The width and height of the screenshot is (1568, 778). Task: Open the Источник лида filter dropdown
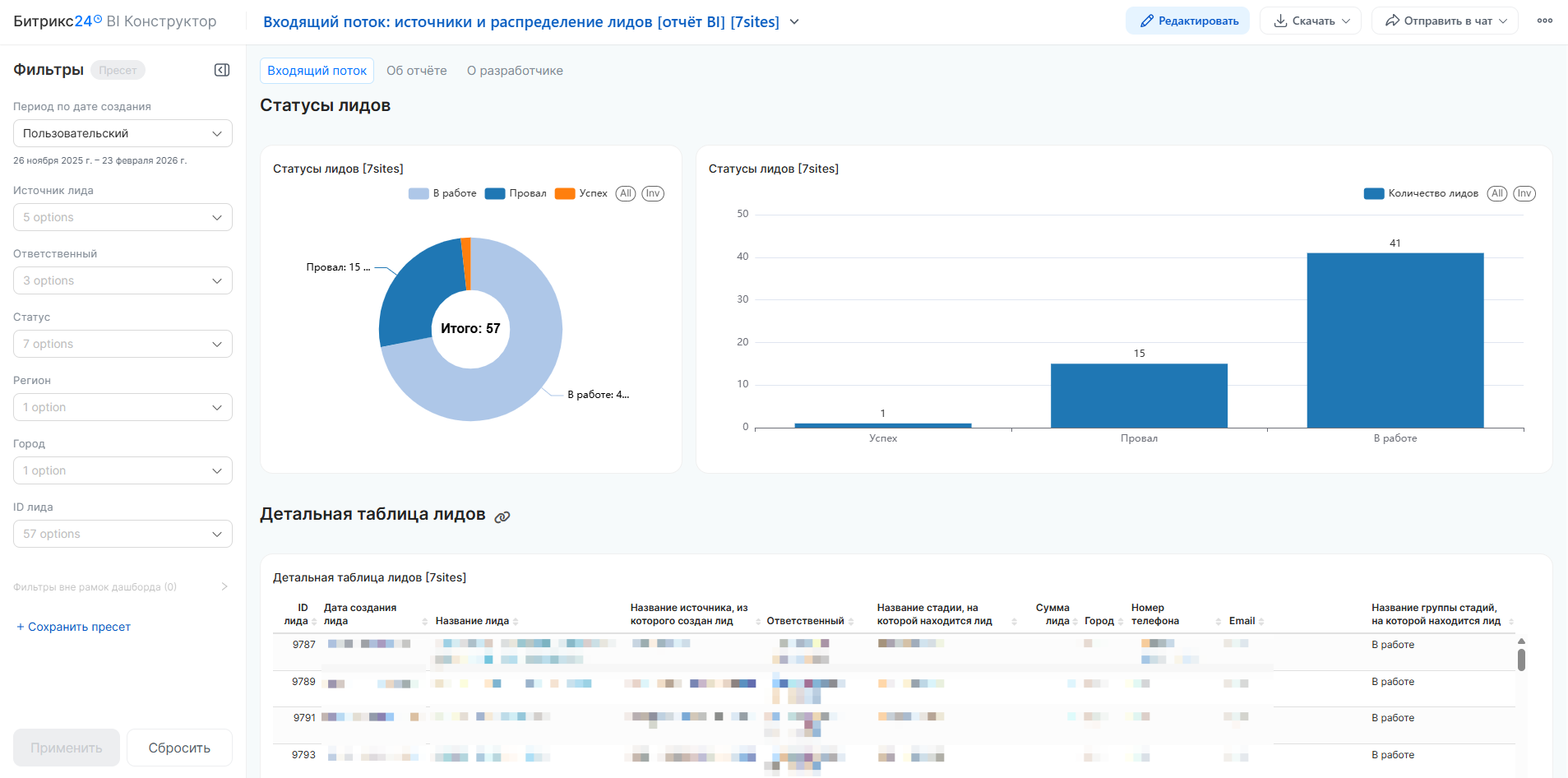(x=123, y=217)
